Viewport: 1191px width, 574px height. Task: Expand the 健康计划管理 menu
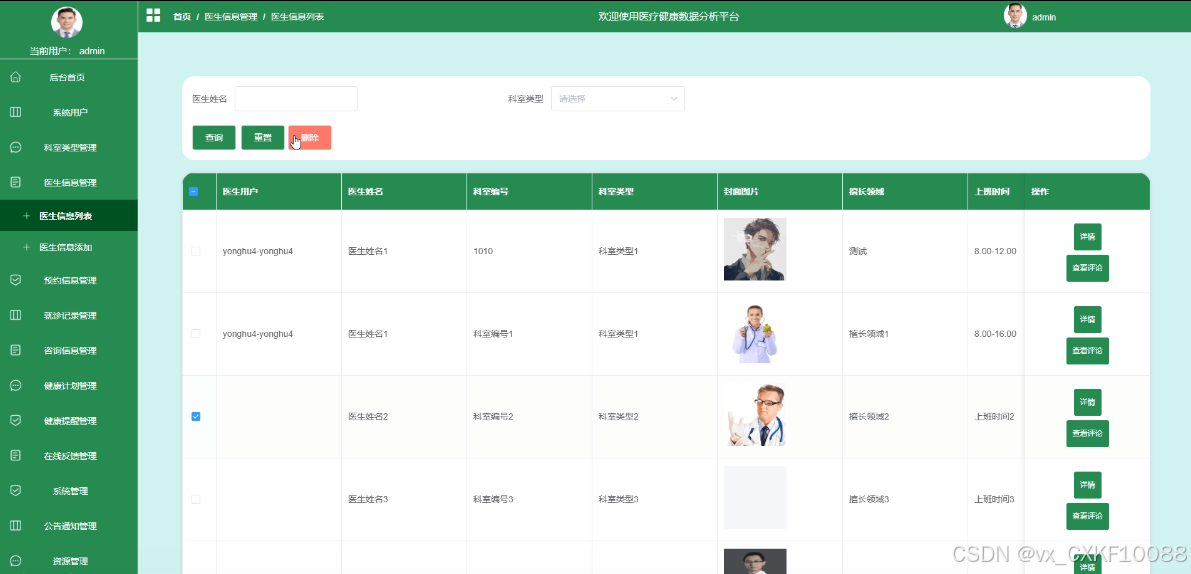(x=69, y=386)
